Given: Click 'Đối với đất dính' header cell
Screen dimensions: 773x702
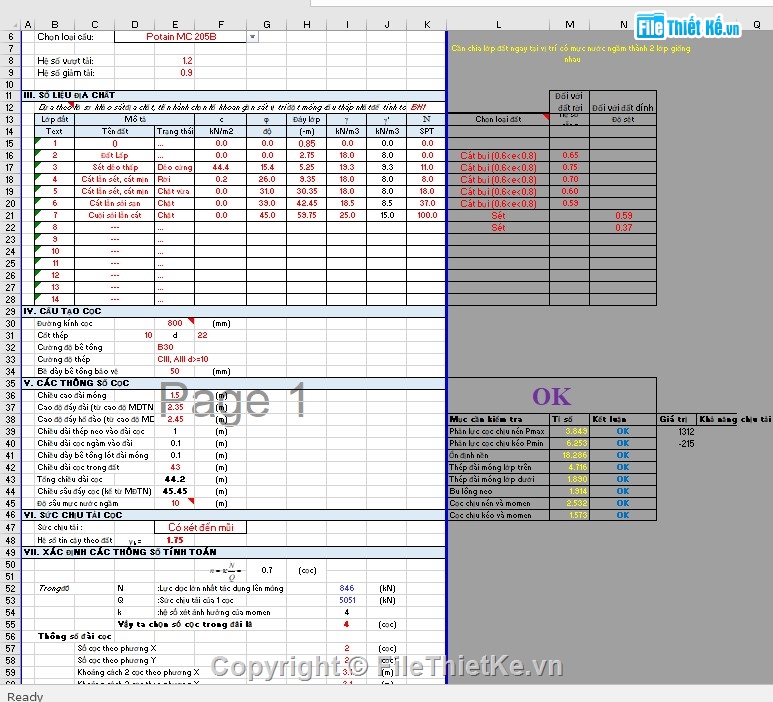Looking at the screenshot, I should [623, 107].
